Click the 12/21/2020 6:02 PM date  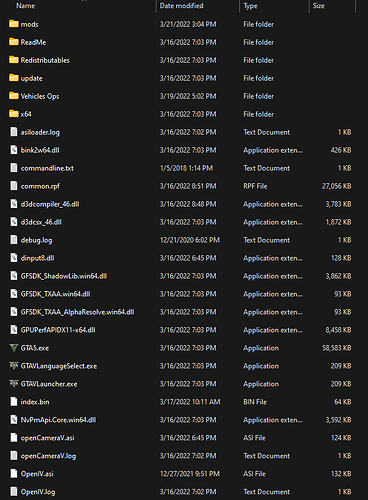[x=190, y=240]
